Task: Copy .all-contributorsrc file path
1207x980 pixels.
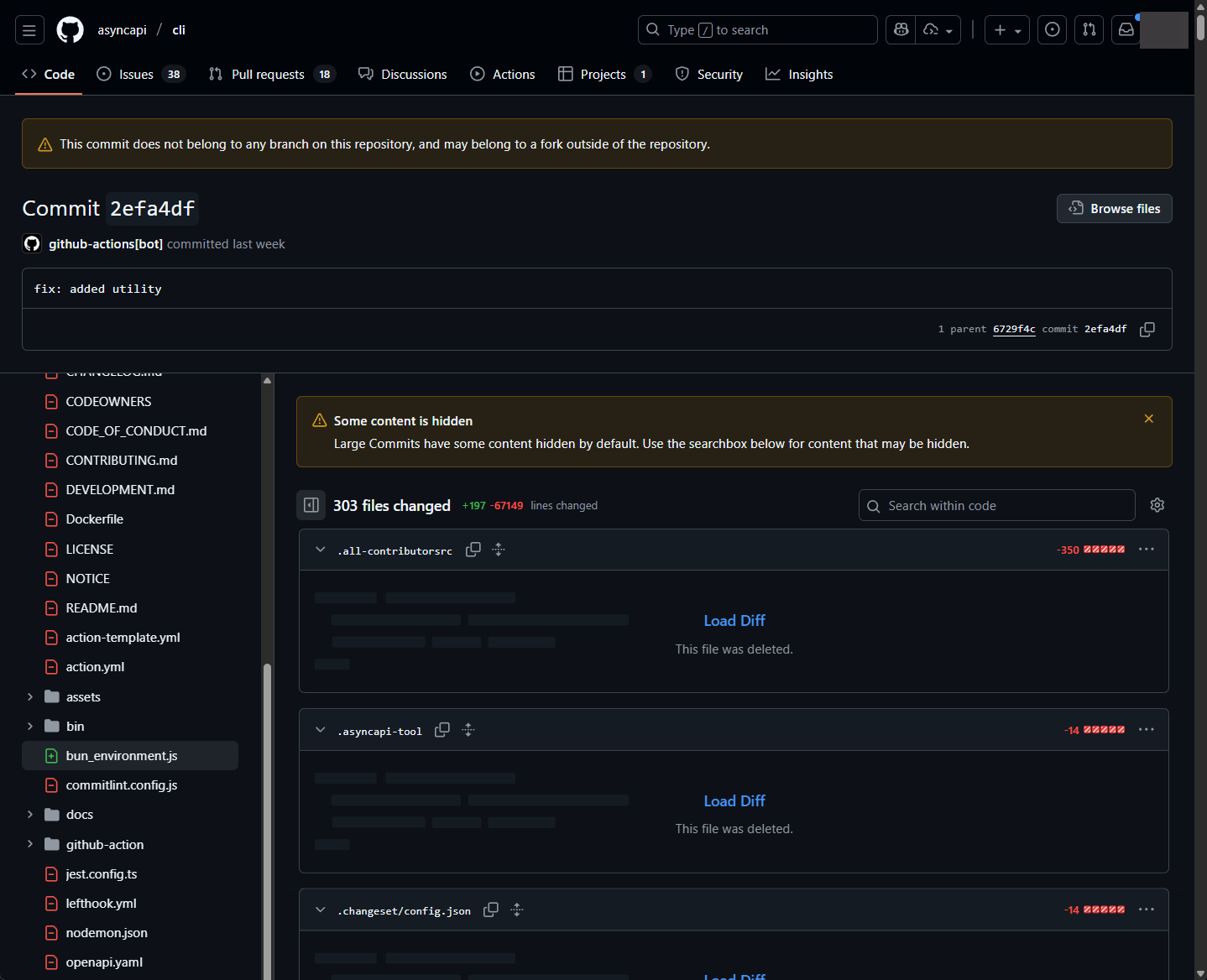Action: click(473, 550)
